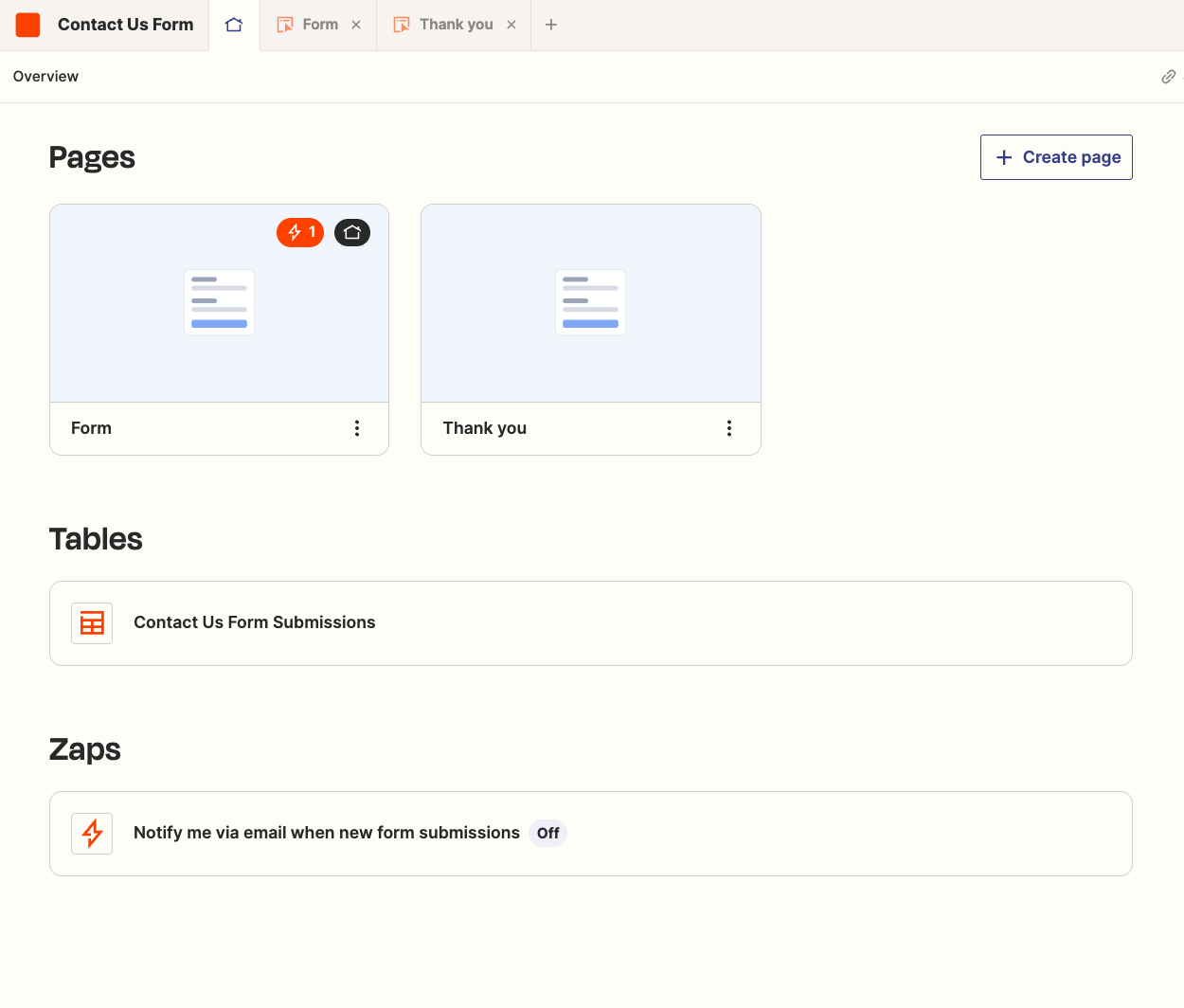Click the home page badge on Form card
The image size is (1184, 1008).
pos(352,232)
